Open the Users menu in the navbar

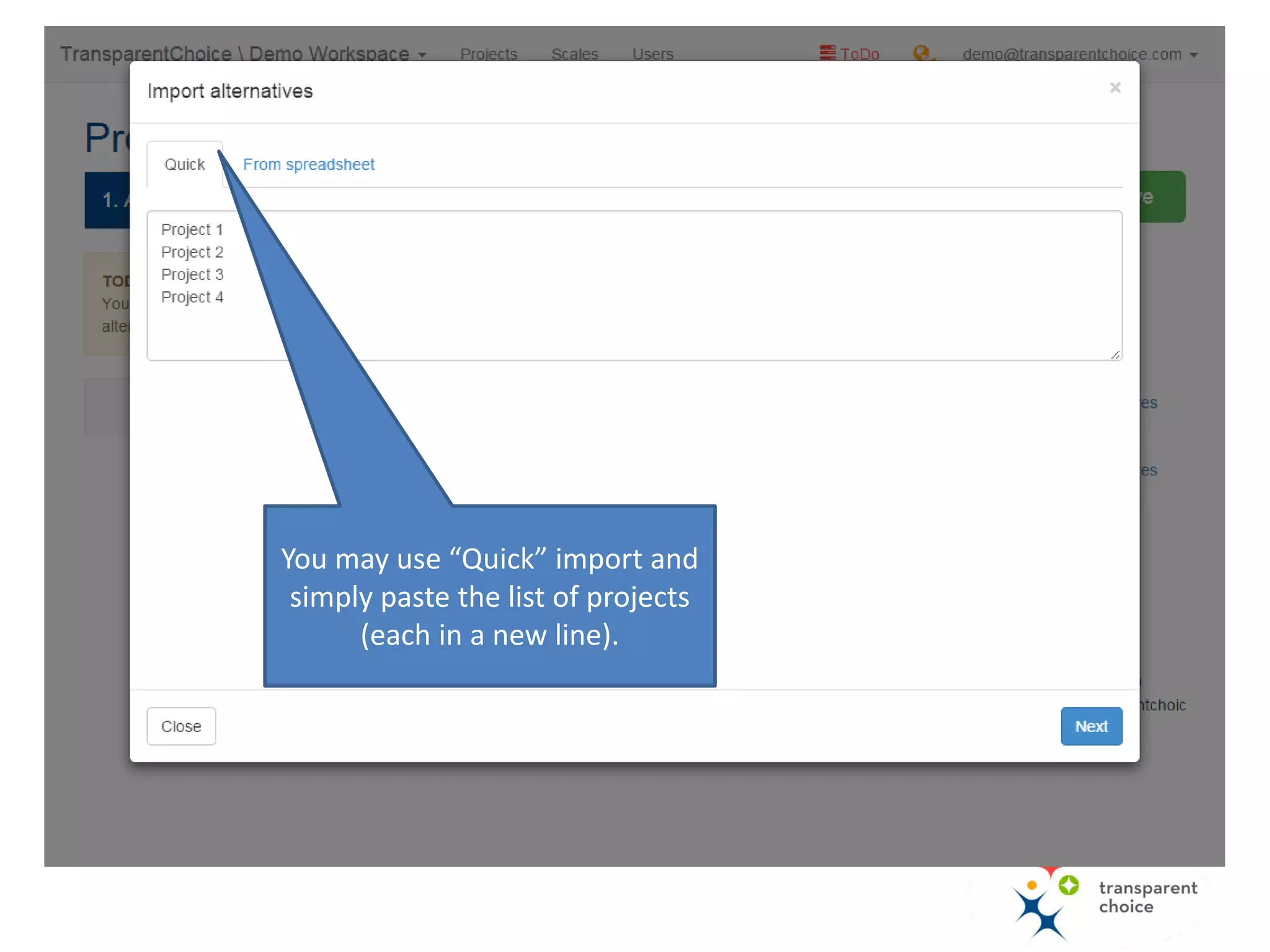(x=652, y=54)
